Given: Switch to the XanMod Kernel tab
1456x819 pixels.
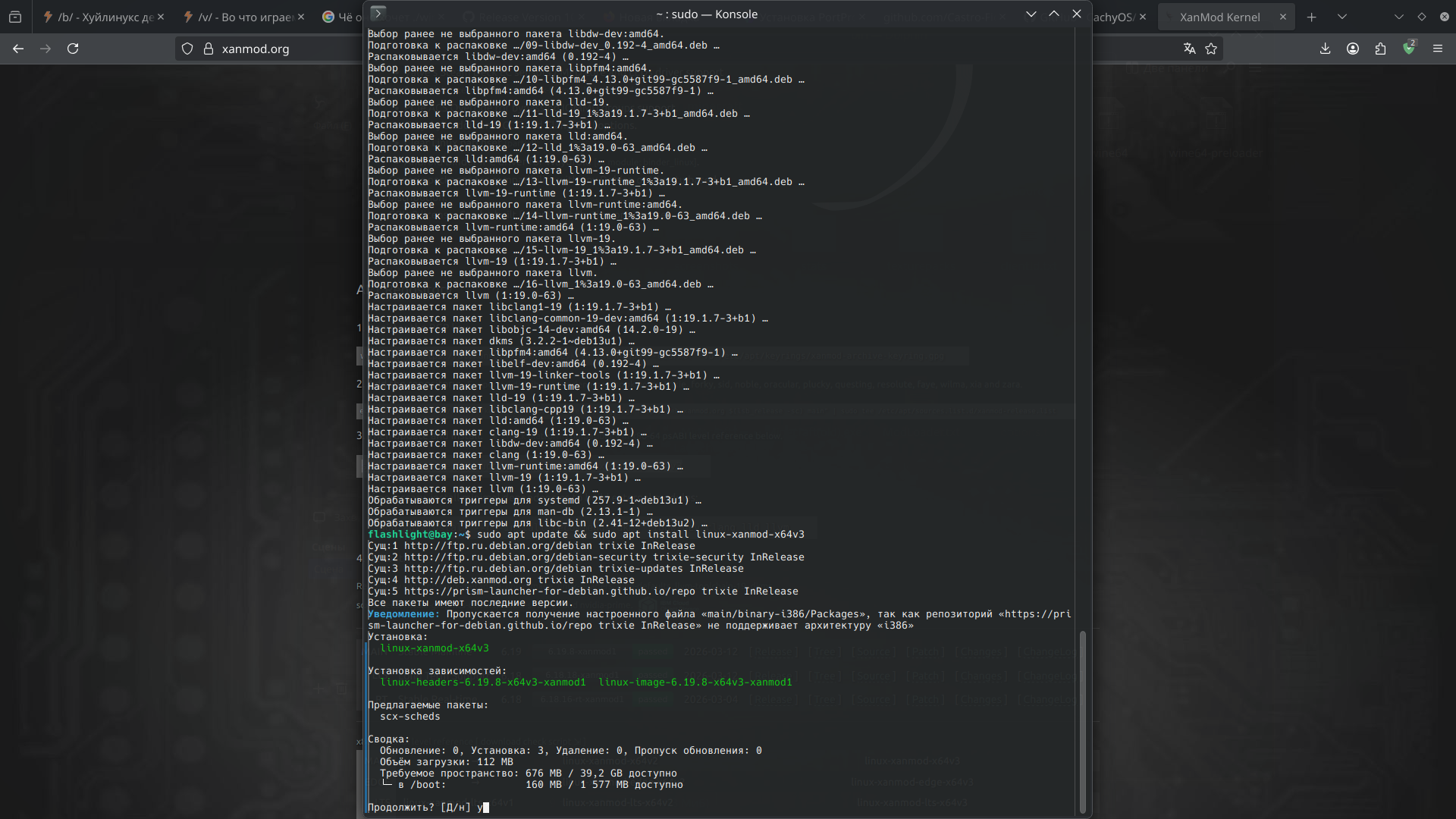Looking at the screenshot, I should coord(1219,17).
